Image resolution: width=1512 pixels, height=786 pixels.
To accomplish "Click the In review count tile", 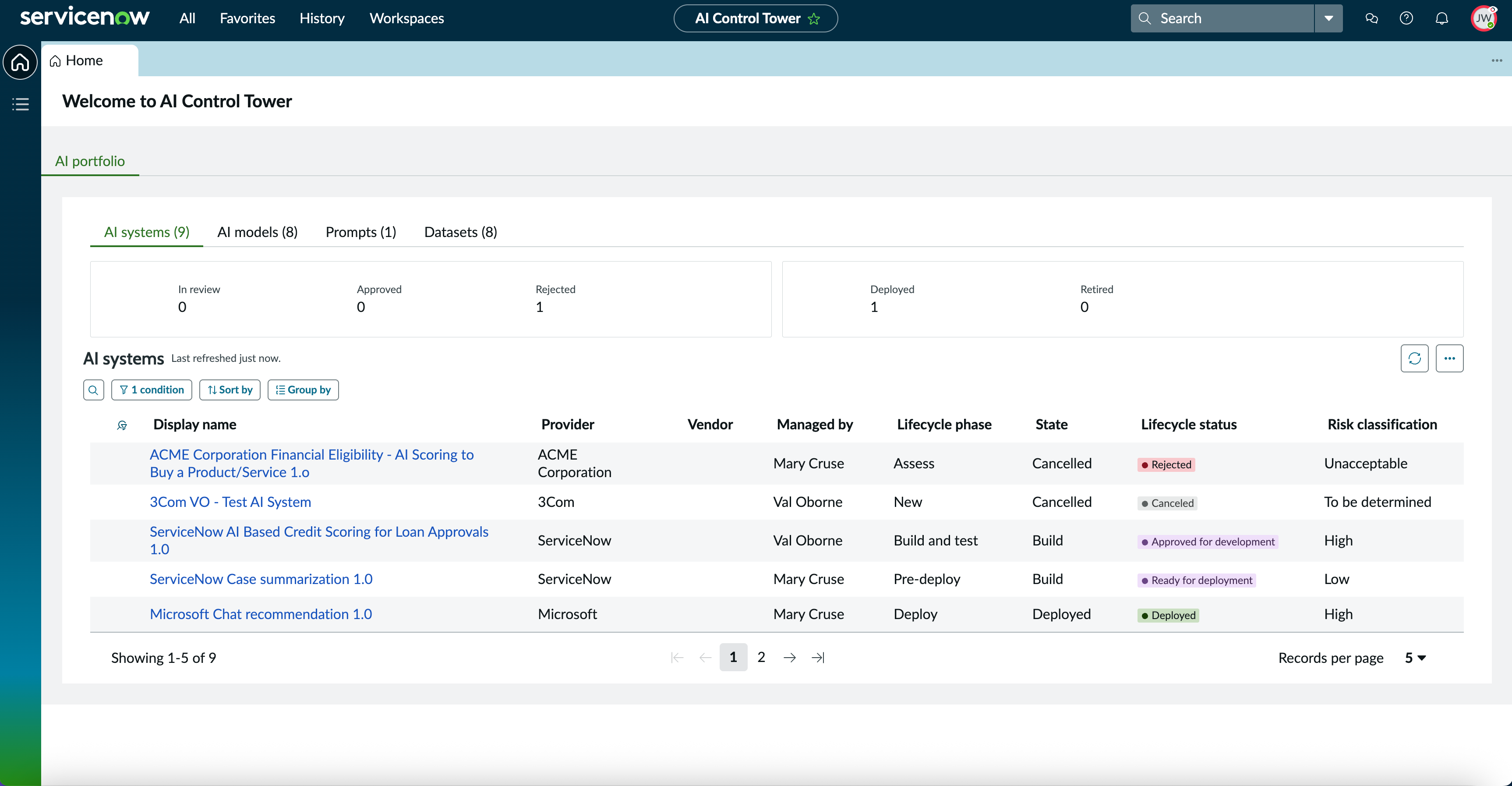I will coord(199,298).
